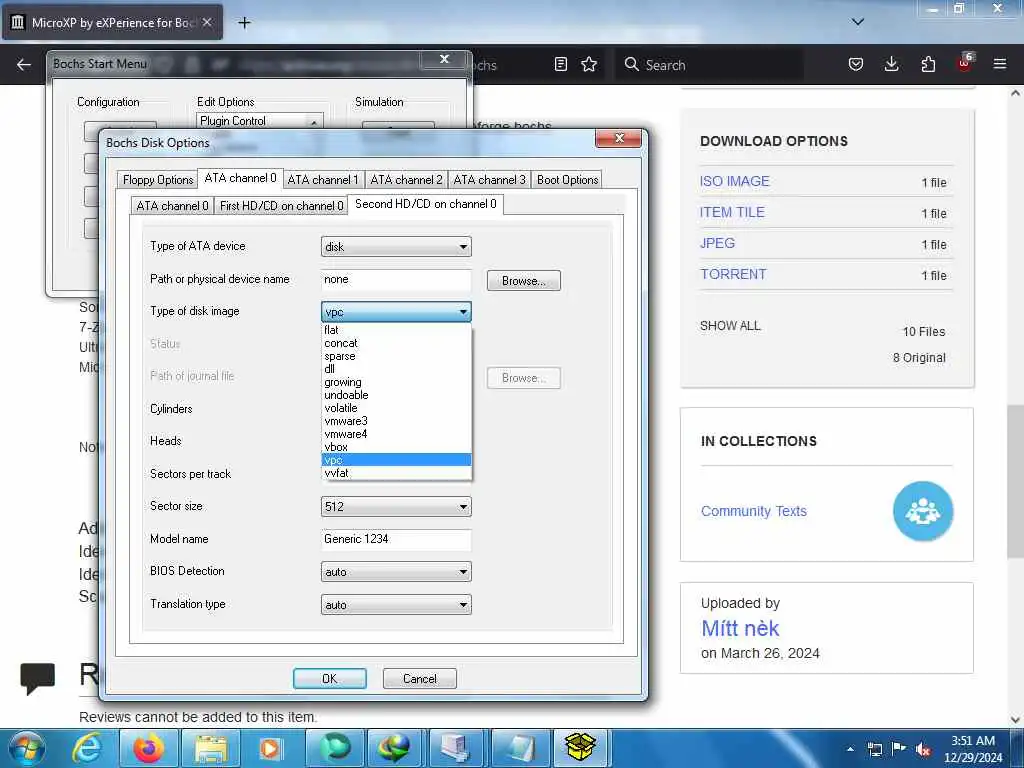Open TORRENT download link

tap(733, 274)
